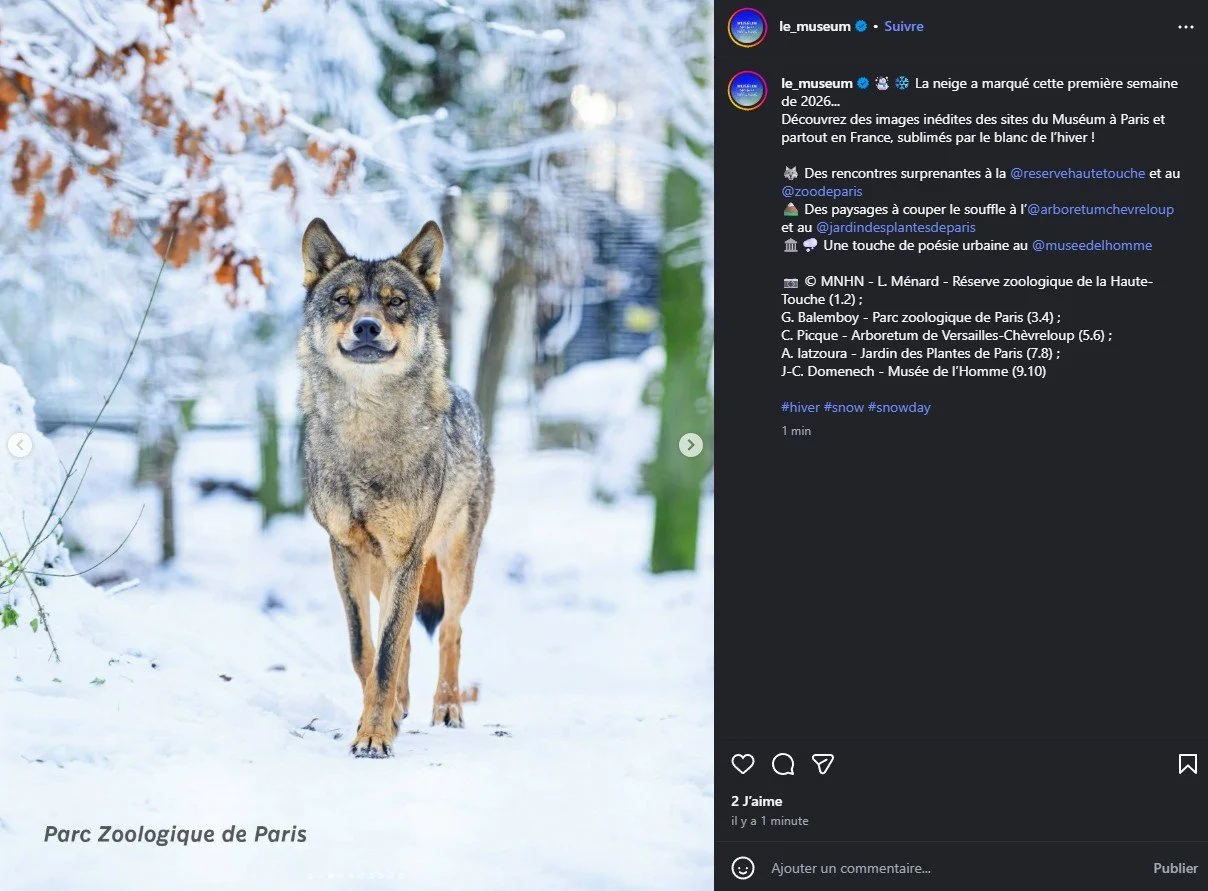Viewport: 1208px width, 891px height.
Task: Open the #snowday hashtag
Action: 899,407
